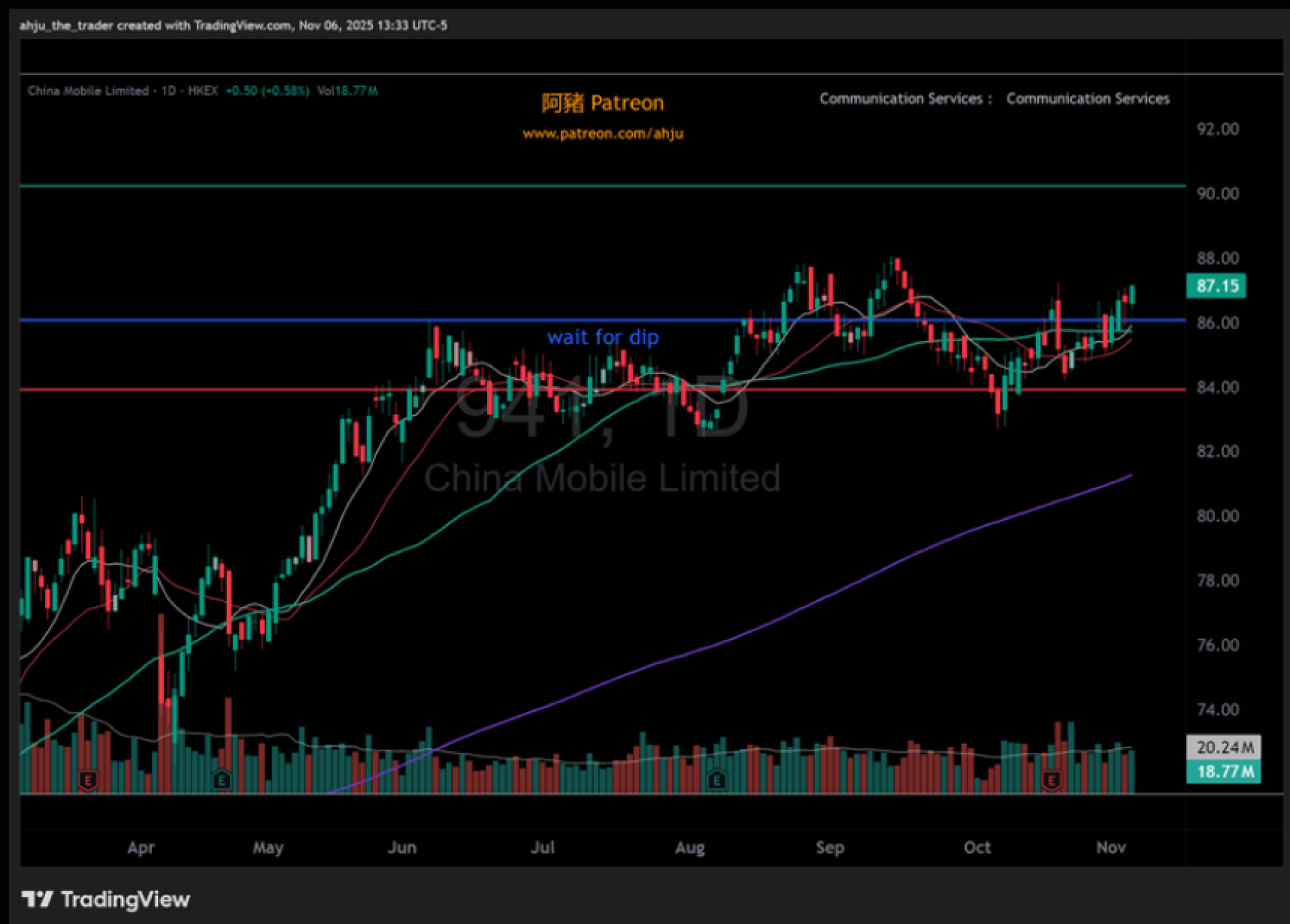Click the first Communication Services sector label
This screenshot has width=1290, height=924.
900,99
